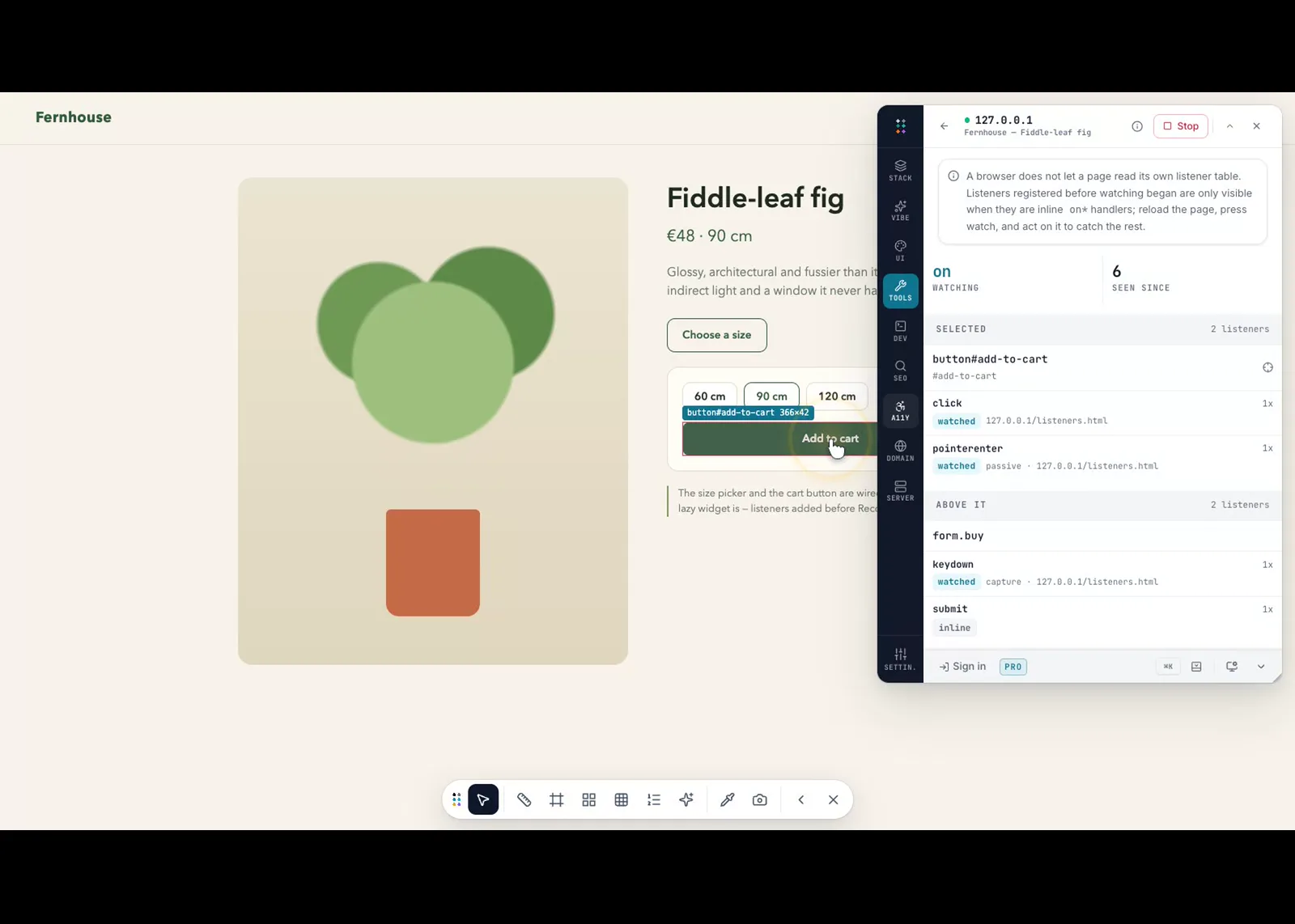Switch to the UI palette section
Screen dimensions: 1295x924
(900, 251)
